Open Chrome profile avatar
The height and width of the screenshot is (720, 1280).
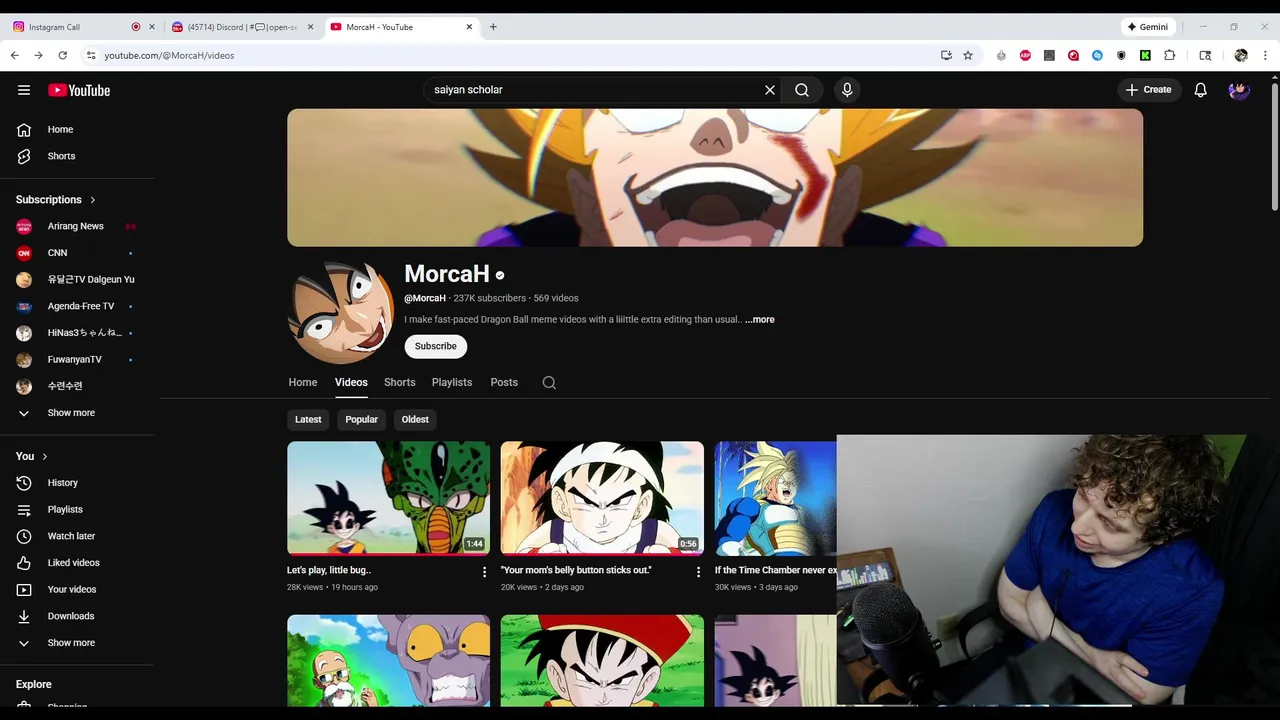pyautogui.click(x=1241, y=55)
